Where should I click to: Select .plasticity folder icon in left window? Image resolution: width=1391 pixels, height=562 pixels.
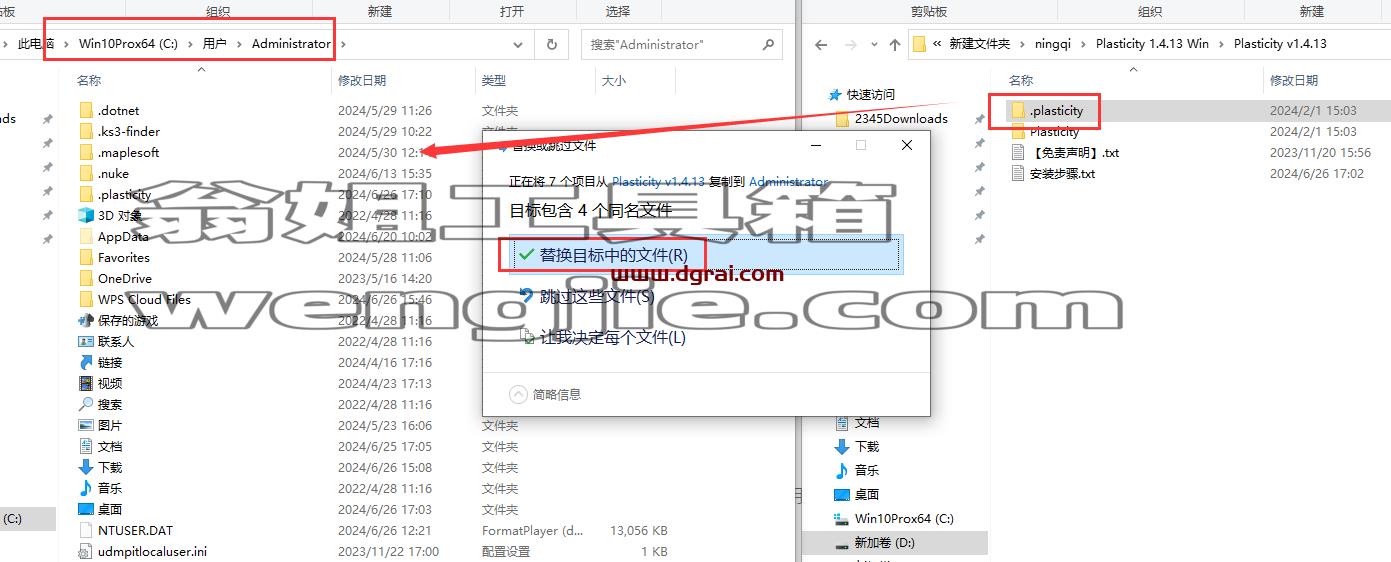[86, 194]
